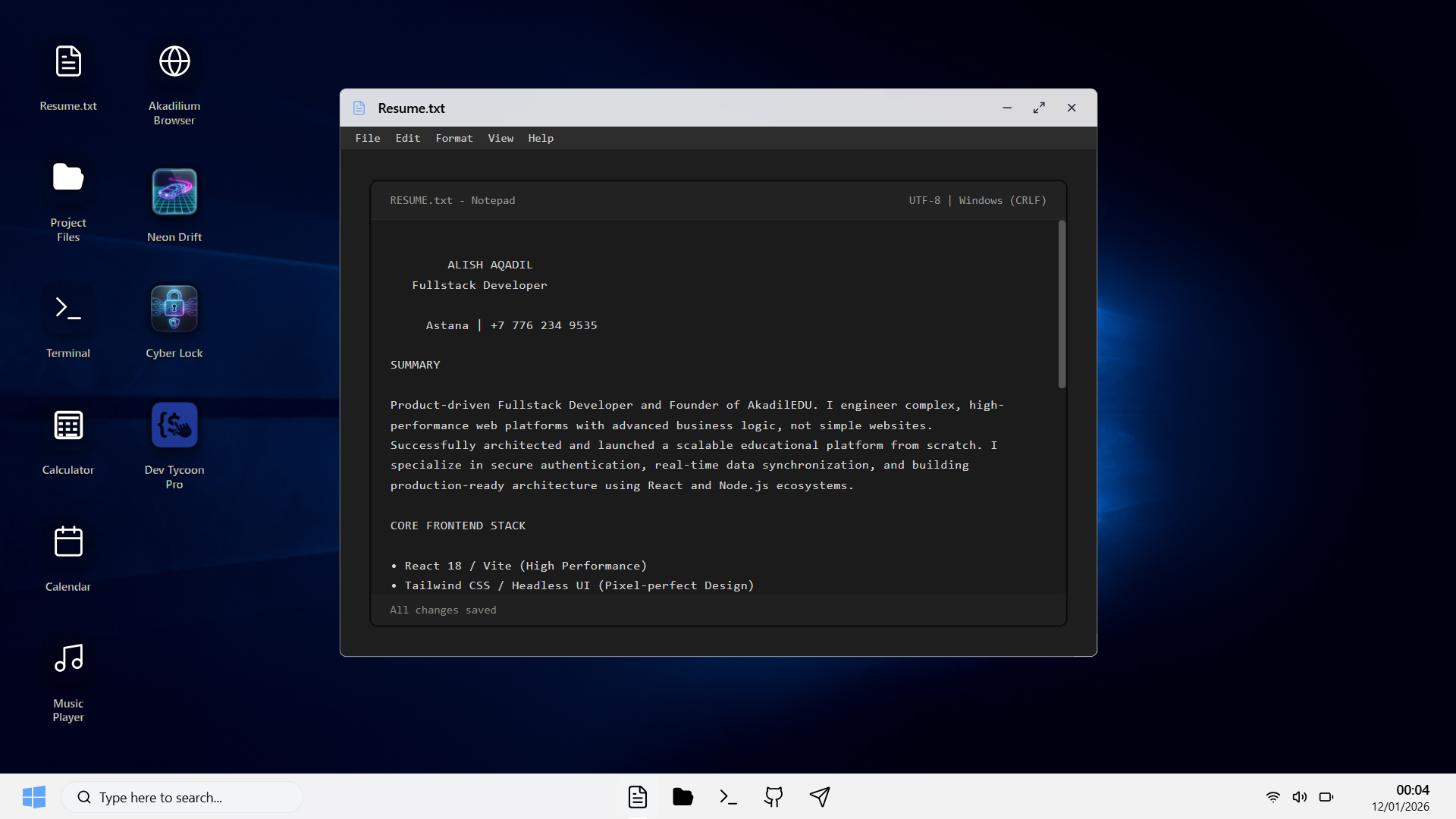This screenshot has height=819, width=1456.
Task: Click the phone number '+7 776 234 9535'
Action: pos(544,325)
